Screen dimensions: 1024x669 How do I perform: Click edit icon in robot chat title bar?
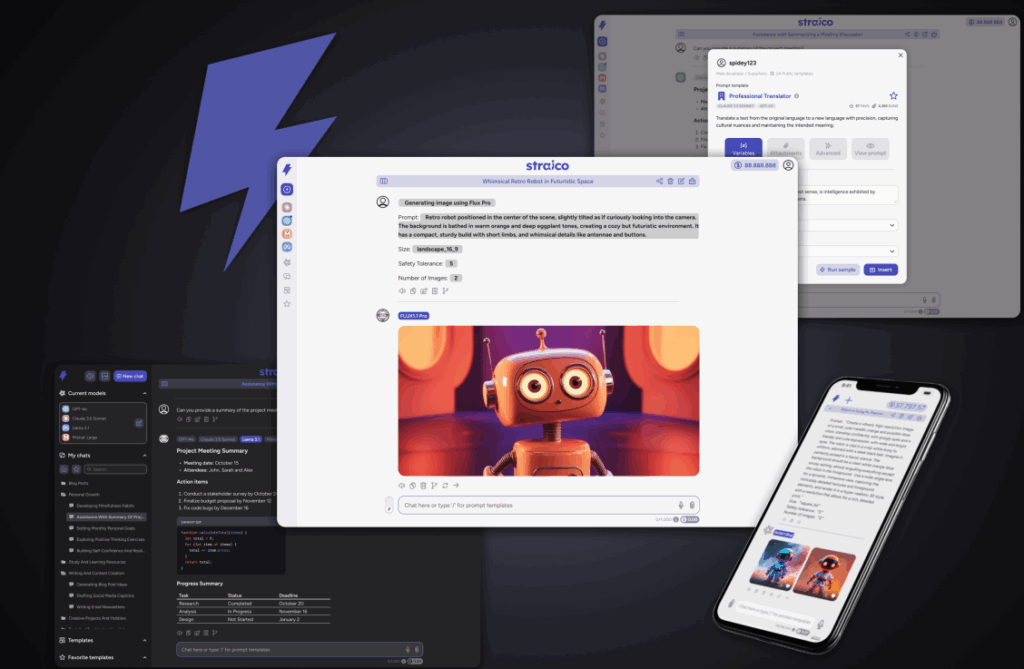681,182
